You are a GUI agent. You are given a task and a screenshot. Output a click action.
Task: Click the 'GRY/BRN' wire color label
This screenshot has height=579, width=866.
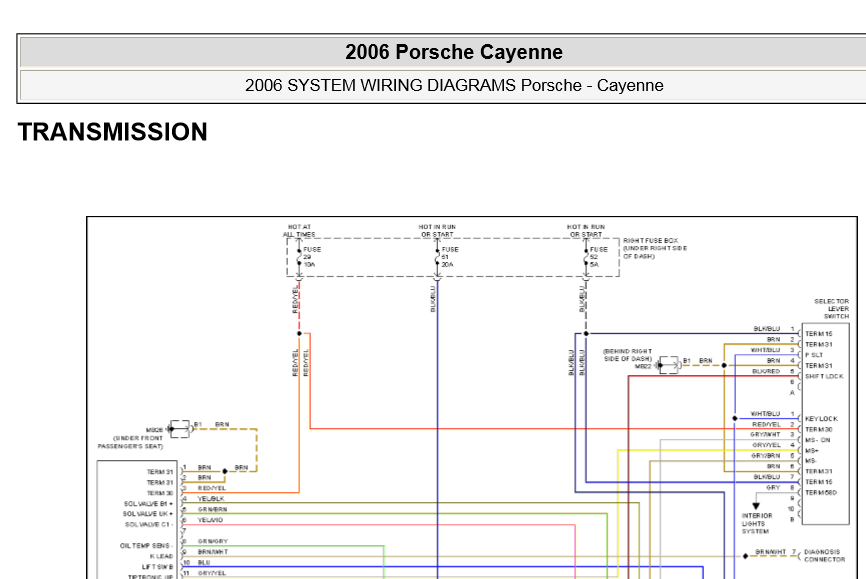pyautogui.click(x=765, y=456)
